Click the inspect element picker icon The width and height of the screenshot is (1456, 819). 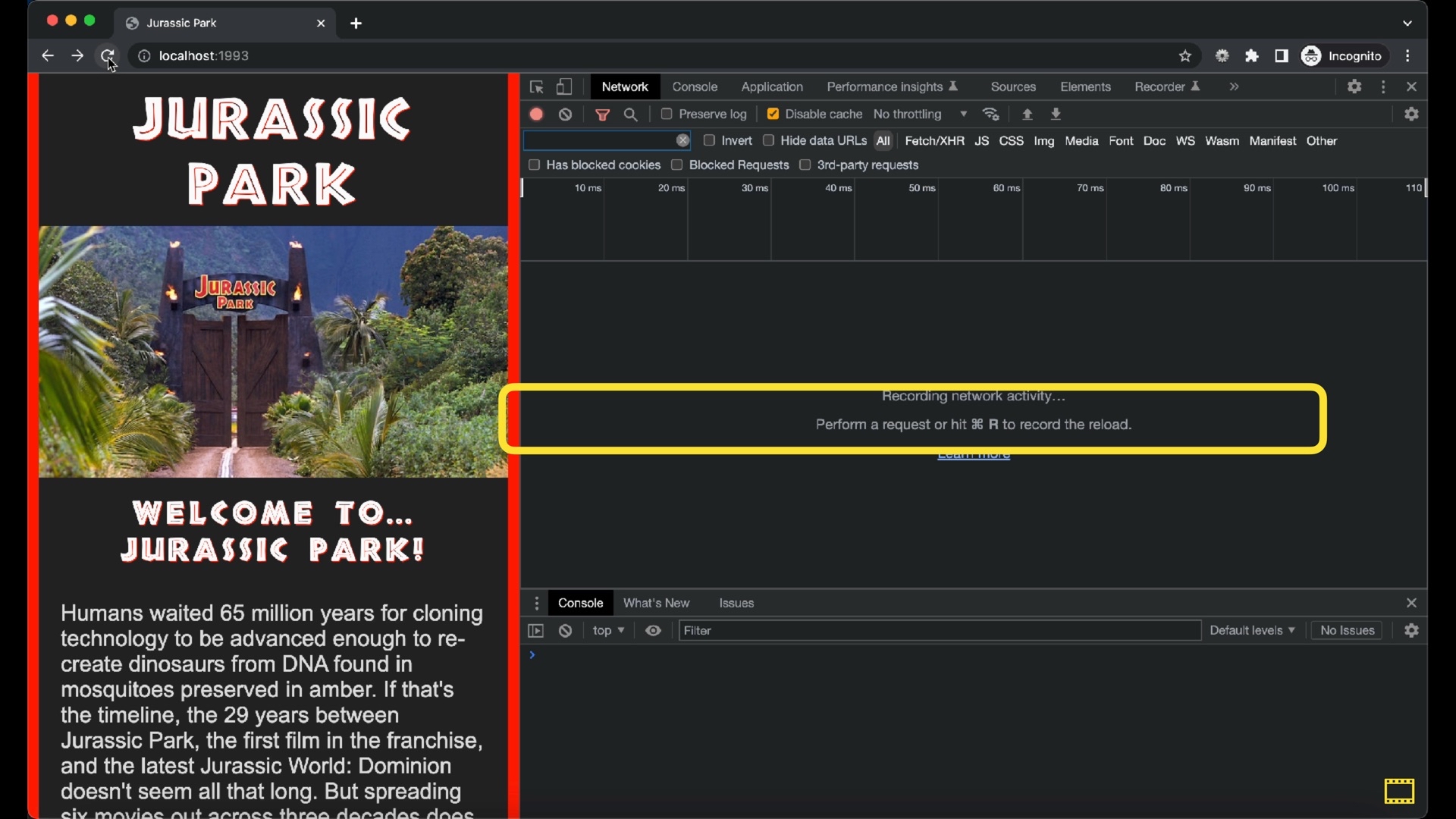click(x=537, y=87)
